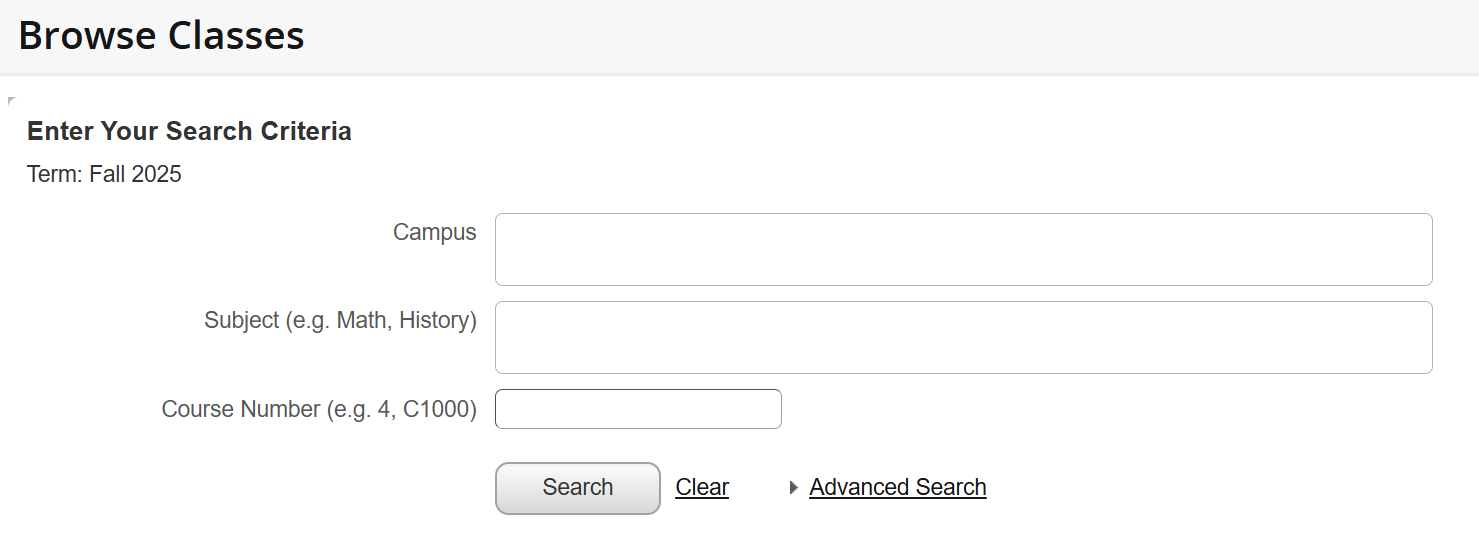Click blank space right of Advanced Search
Screen dimensions: 1479x538
click(x=1200, y=488)
